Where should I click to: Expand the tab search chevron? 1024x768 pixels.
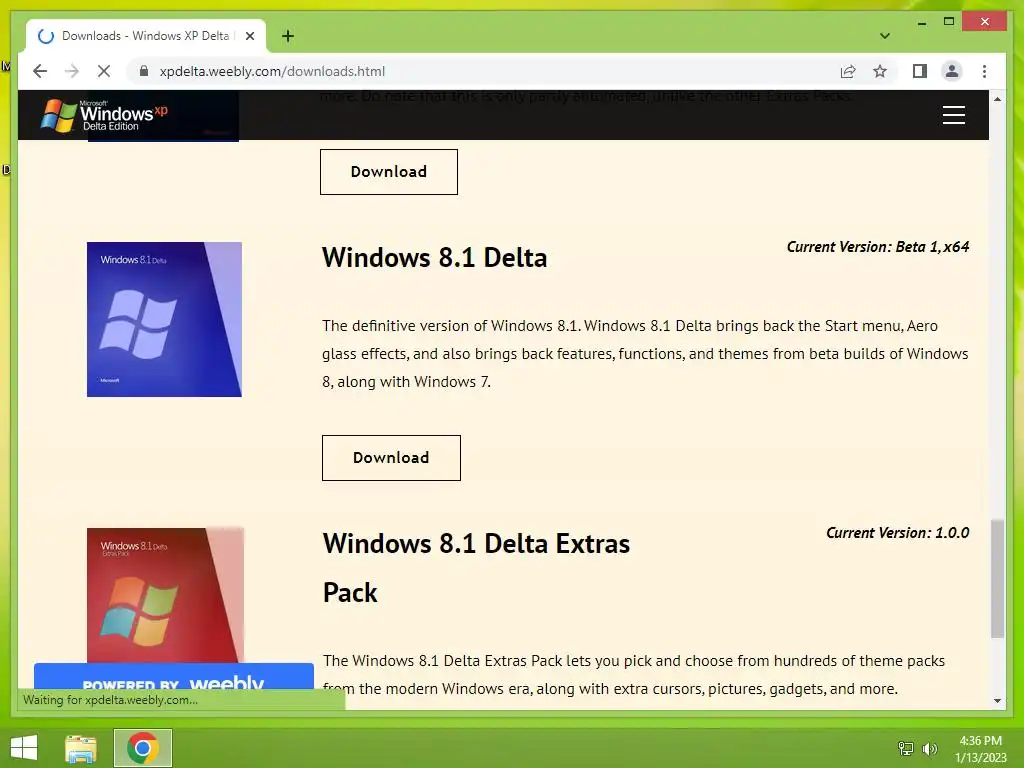coord(885,36)
